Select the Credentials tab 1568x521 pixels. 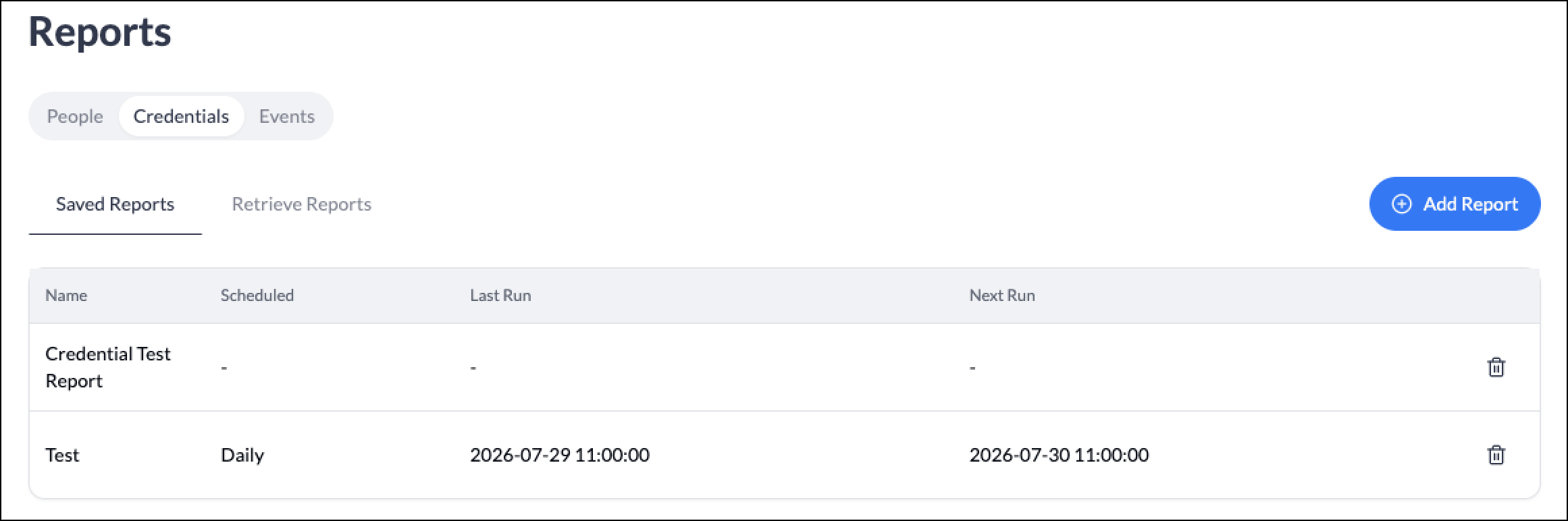(x=181, y=116)
